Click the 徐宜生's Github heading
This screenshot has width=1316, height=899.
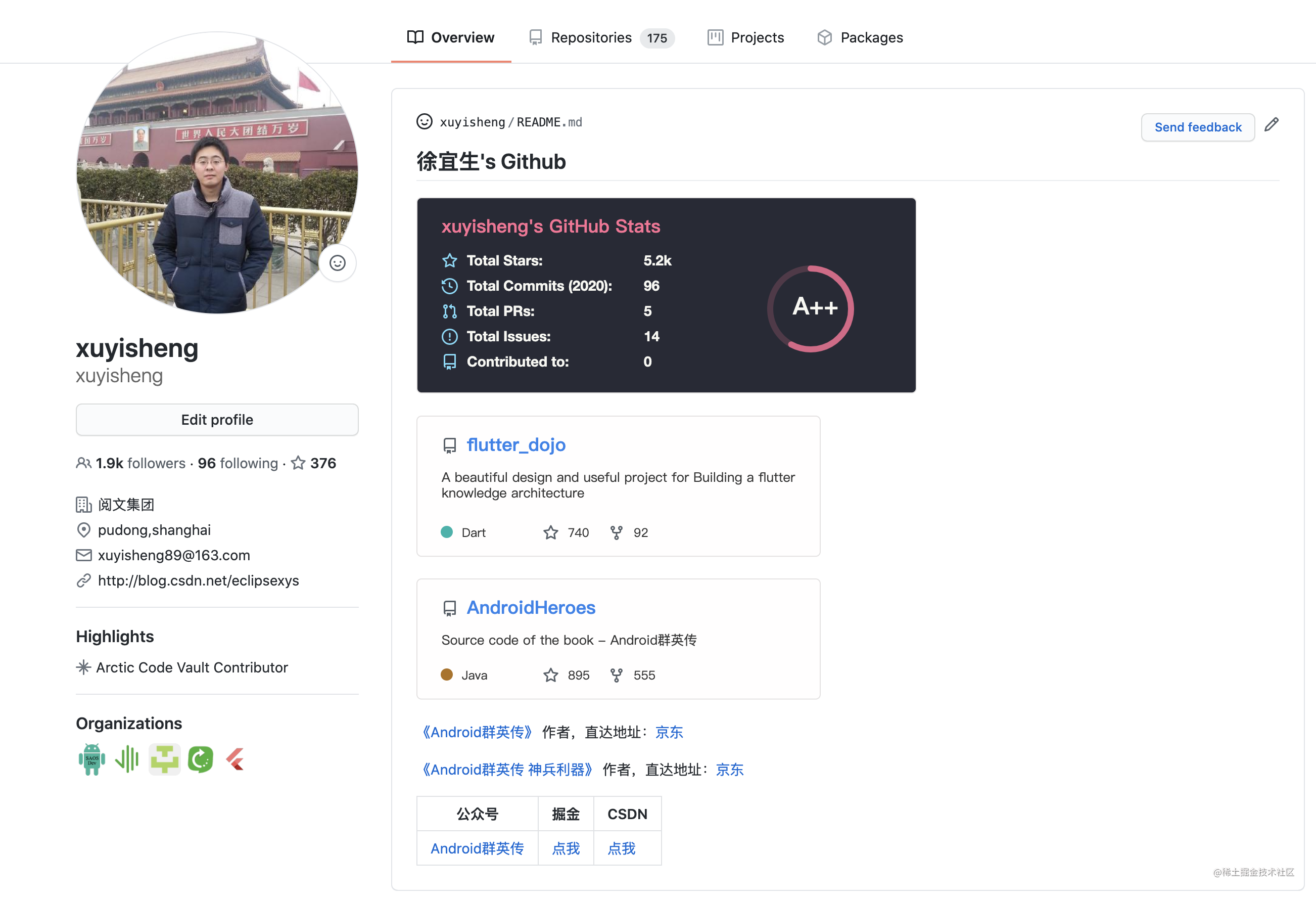click(x=491, y=161)
